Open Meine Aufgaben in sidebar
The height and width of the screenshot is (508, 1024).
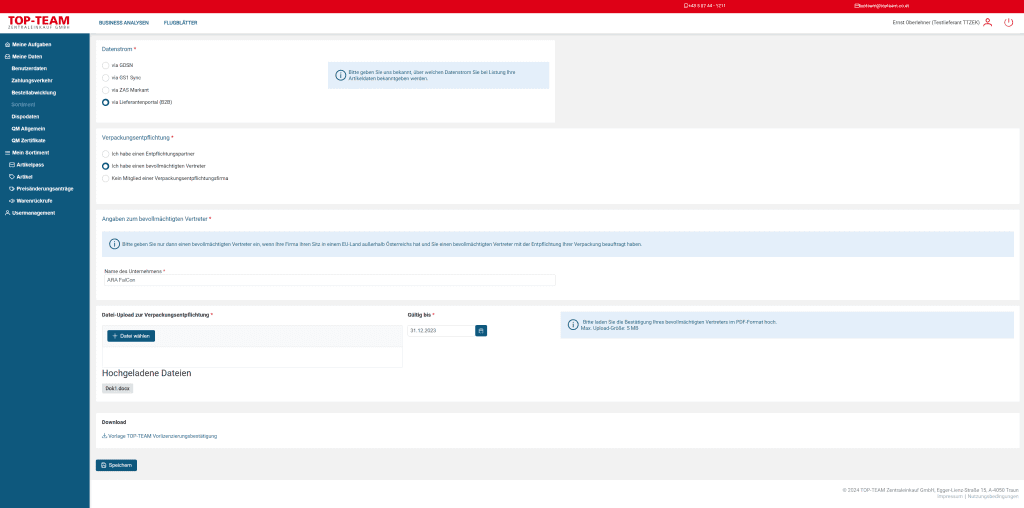30,44
